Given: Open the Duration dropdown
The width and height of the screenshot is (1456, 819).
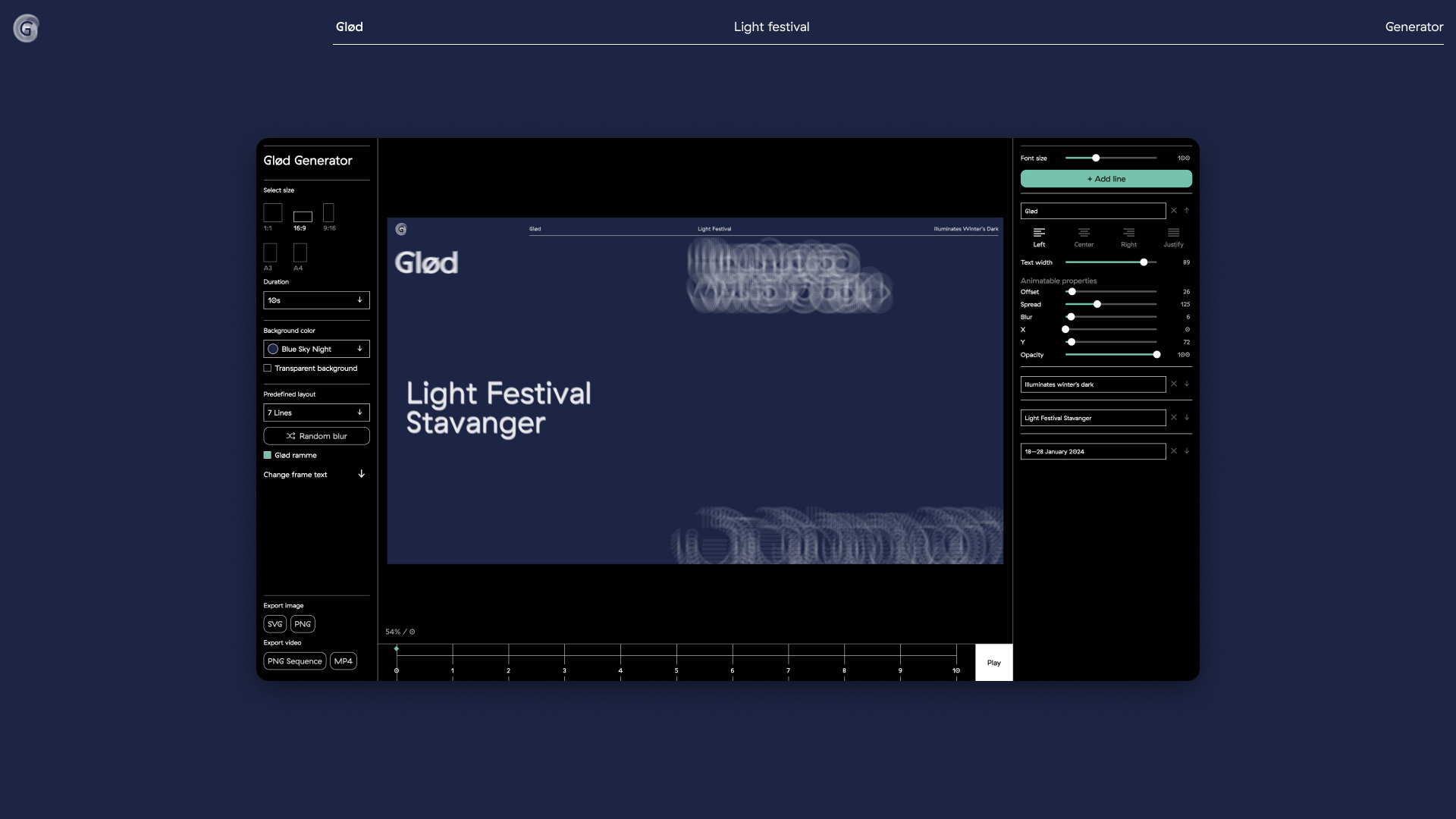Looking at the screenshot, I should click(x=316, y=300).
